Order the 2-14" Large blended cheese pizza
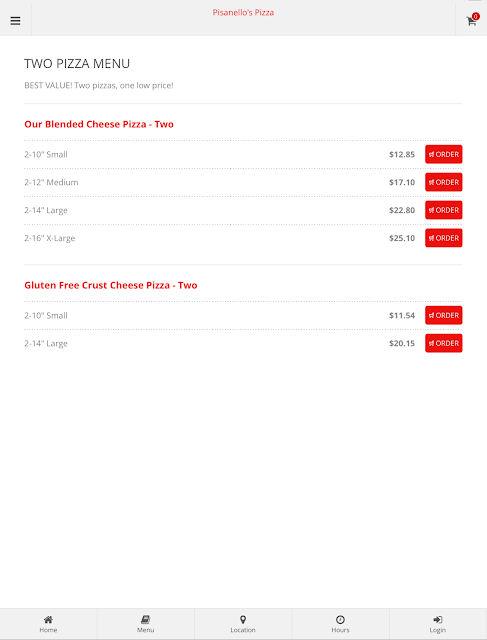Image resolution: width=487 pixels, height=640 pixels. (443, 210)
